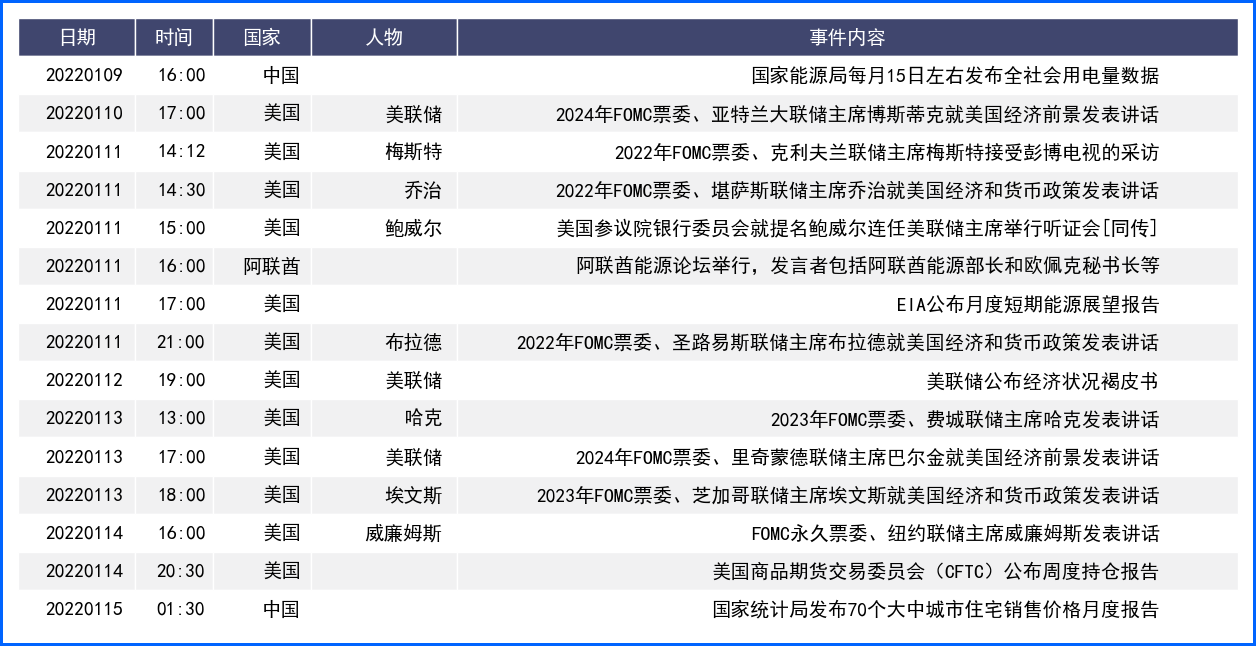Click EIA公布月度短期能源展望报告 event
Screen dimensions: 1256x646
pos(1028,304)
